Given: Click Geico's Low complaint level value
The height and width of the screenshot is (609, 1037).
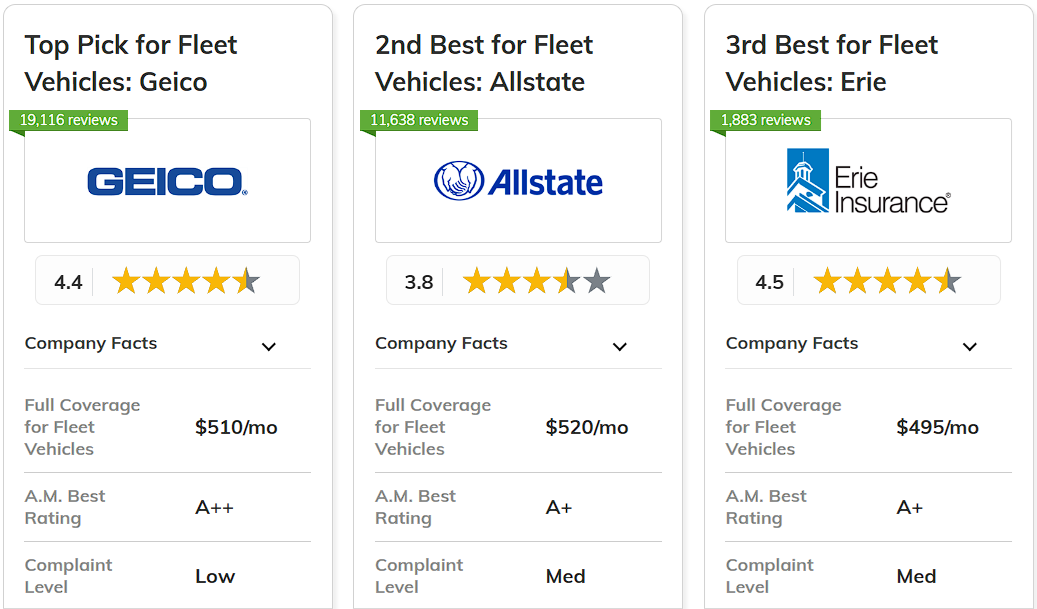Looking at the screenshot, I should pyautogui.click(x=215, y=576).
